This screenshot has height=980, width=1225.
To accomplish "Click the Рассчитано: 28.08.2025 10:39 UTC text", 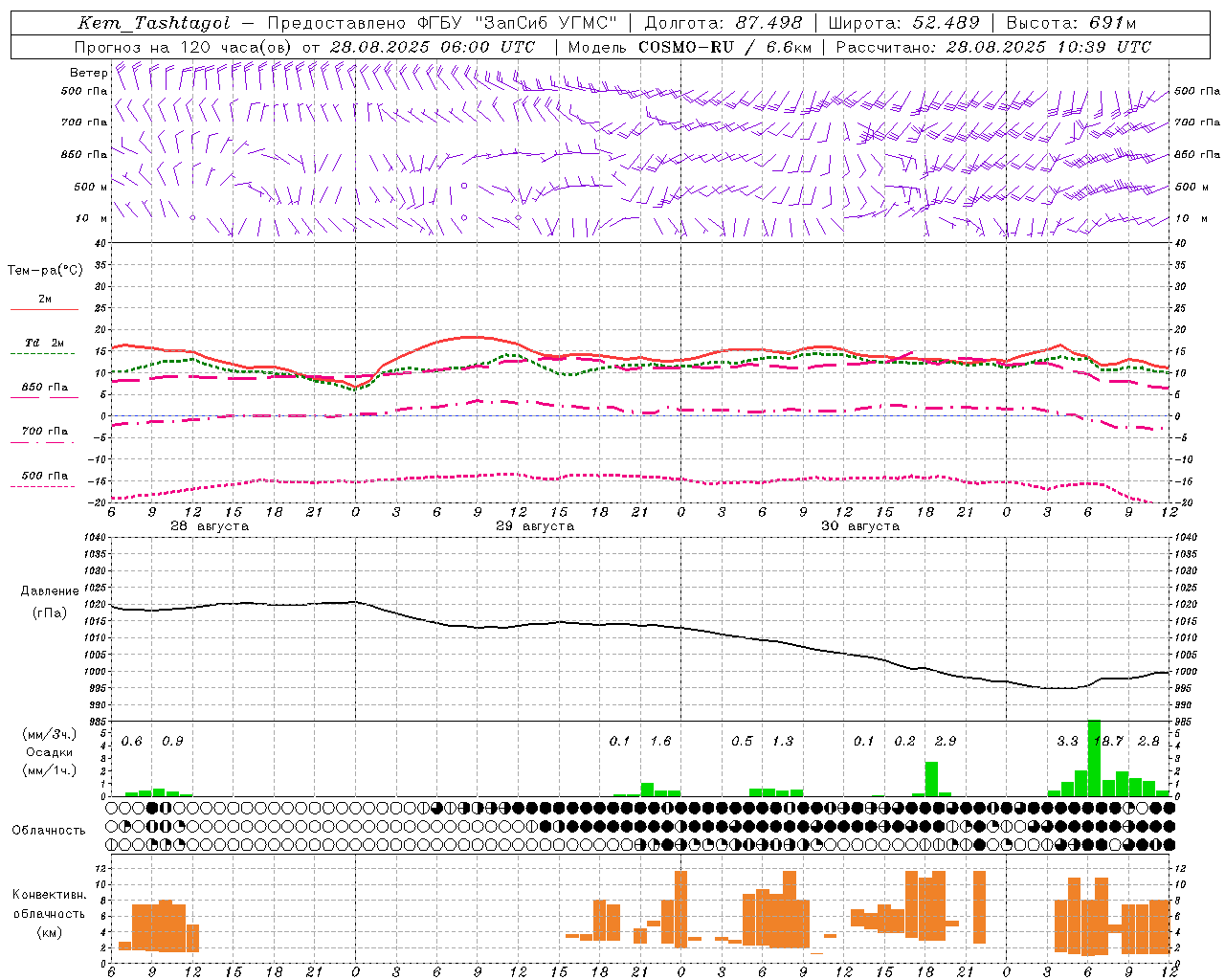I will [993, 47].
